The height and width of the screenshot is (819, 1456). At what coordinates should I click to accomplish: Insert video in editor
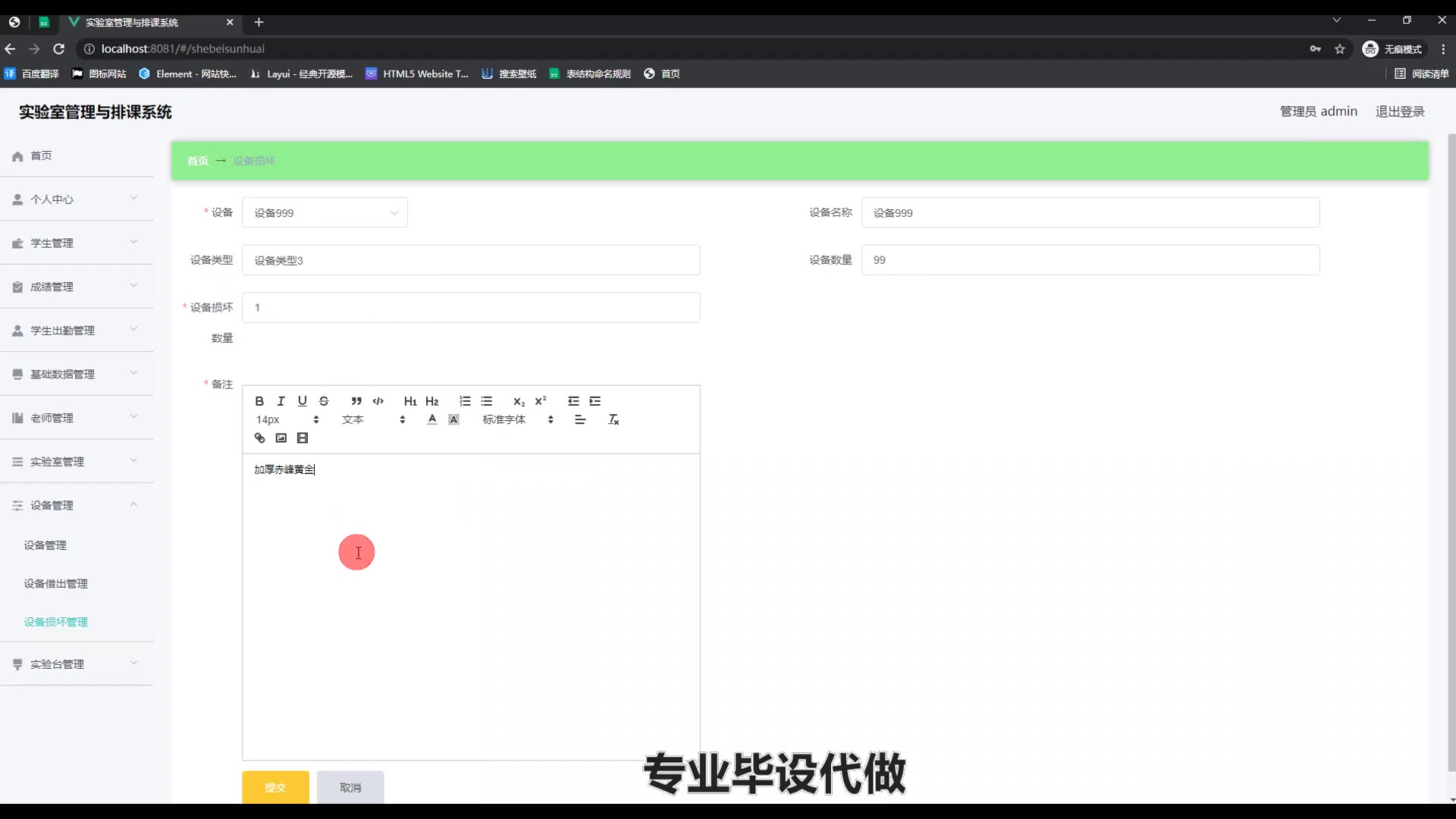pyautogui.click(x=303, y=438)
